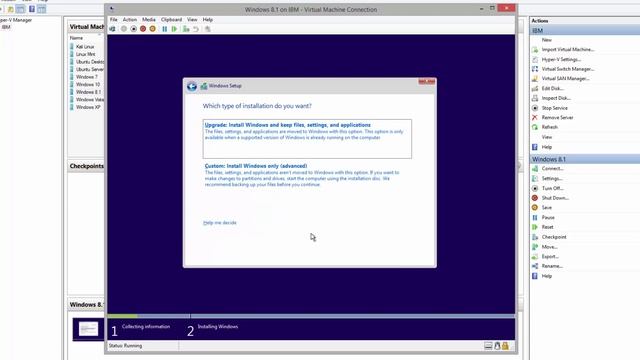Viewport: 640px width, 360px height.
Task: Click Remove Server action
Action: [x=557, y=118]
